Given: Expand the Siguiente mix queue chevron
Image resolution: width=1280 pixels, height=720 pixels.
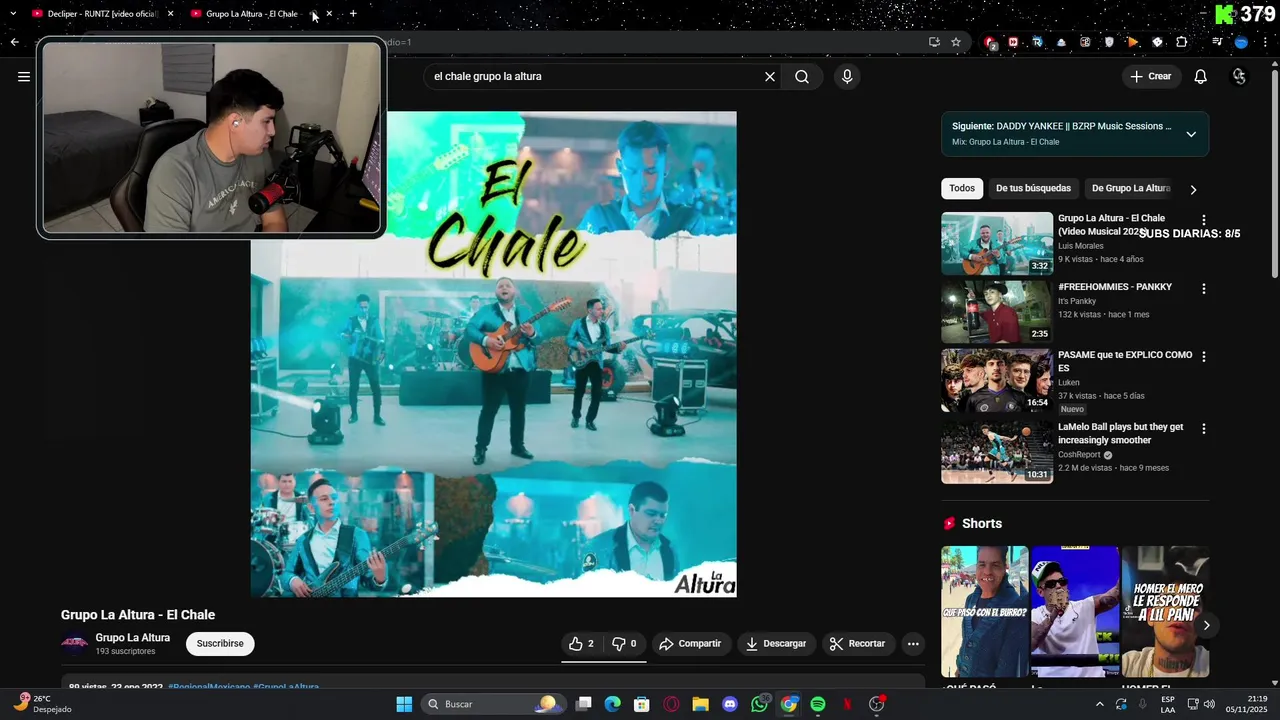Looking at the screenshot, I should pyautogui.click(x=1191, y=134).
